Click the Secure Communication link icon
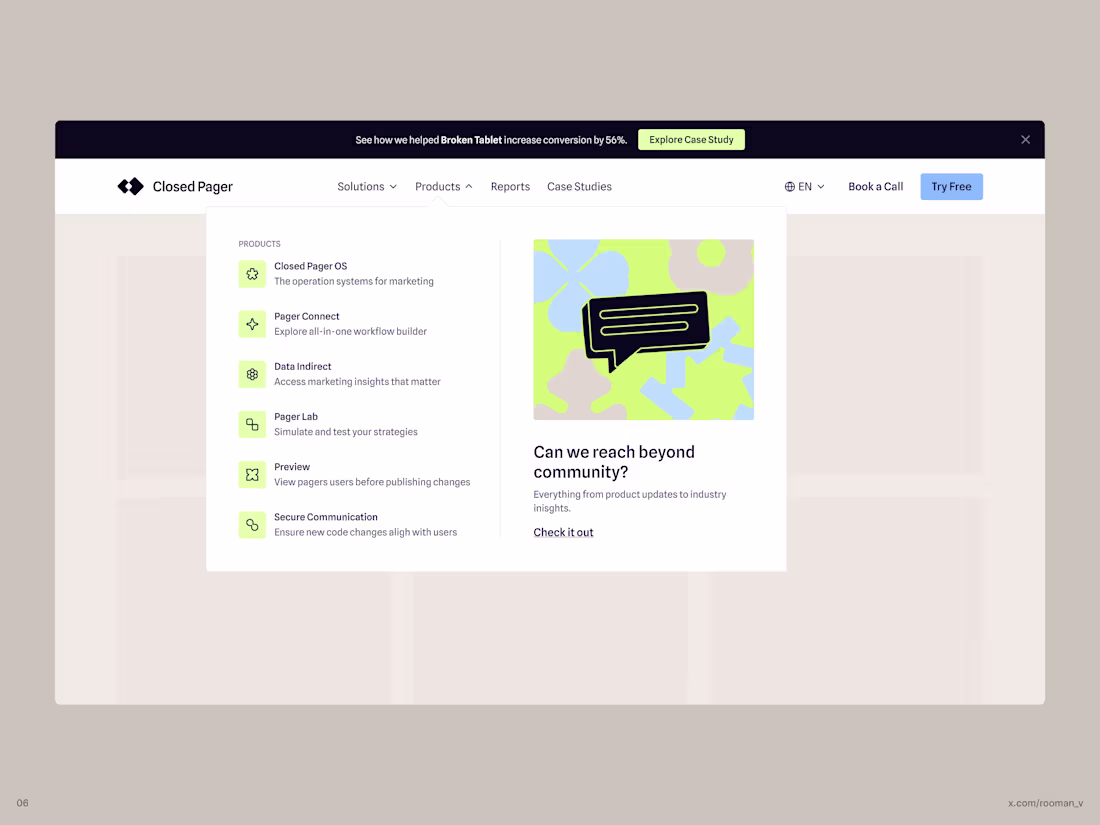The width and height of the screenshot is (1100, 825). (252, 524)
